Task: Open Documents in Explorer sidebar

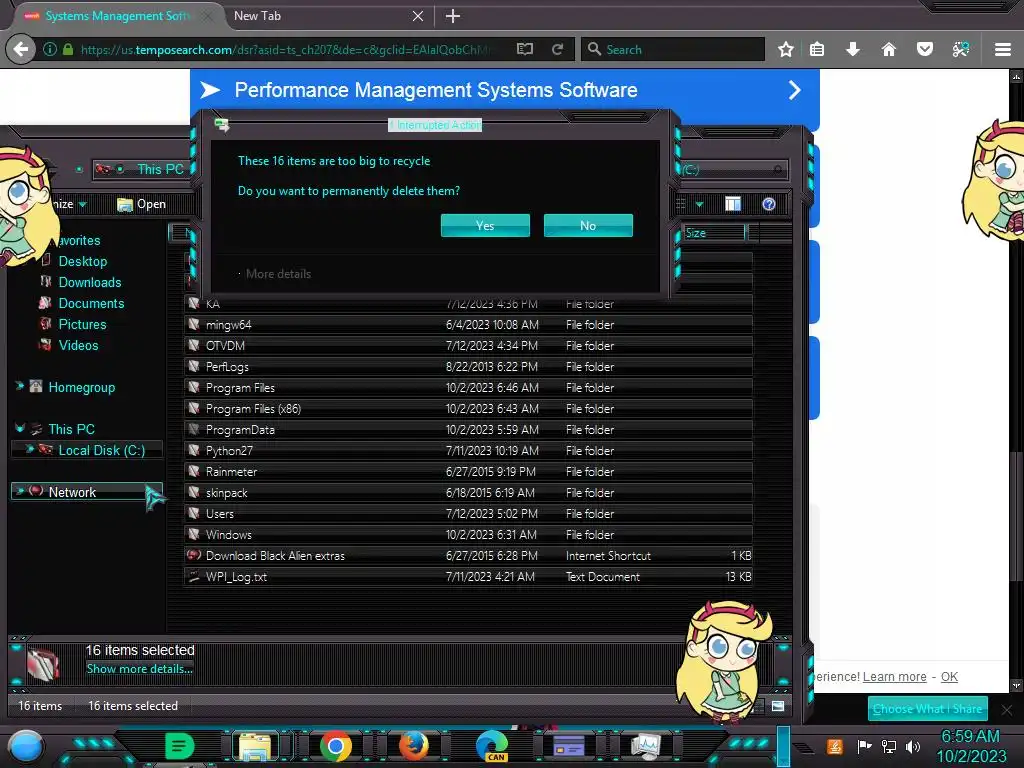Action: point(91,303)
